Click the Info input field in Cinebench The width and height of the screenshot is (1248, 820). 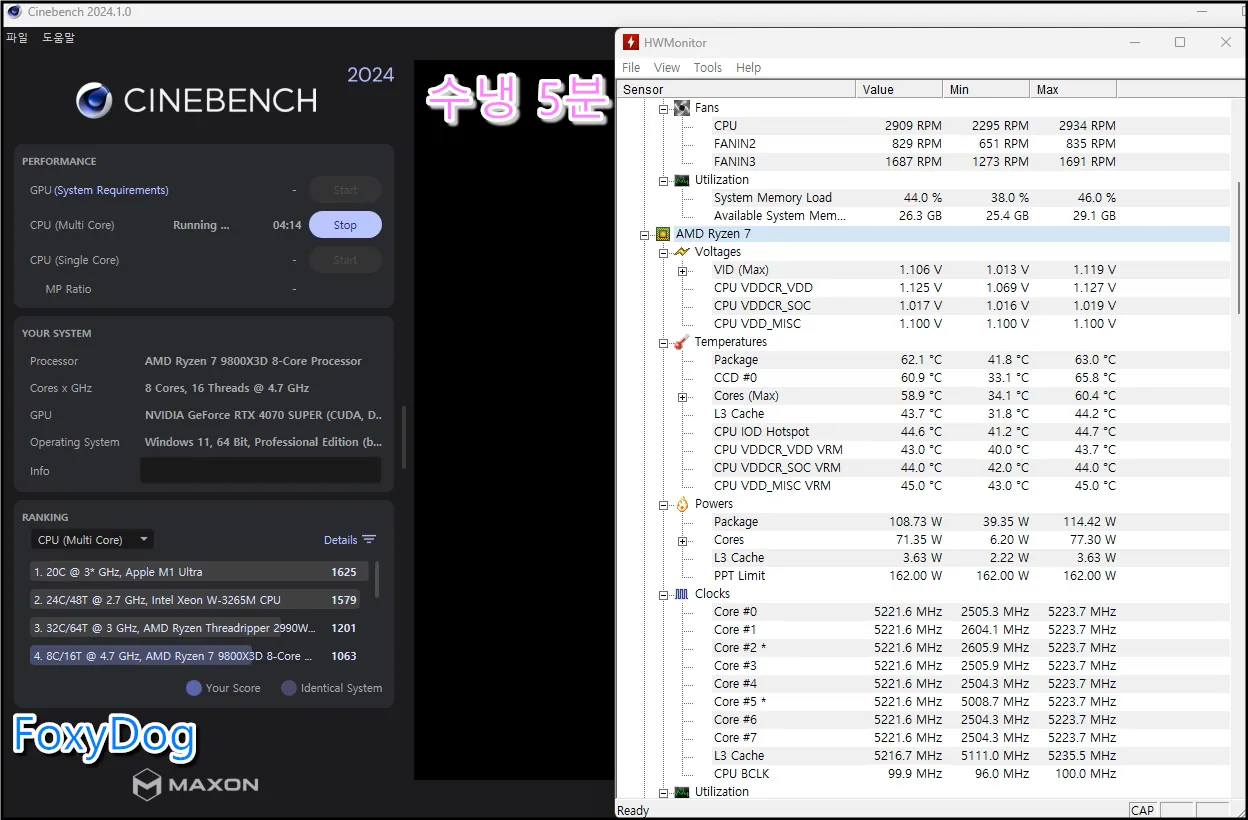pyautogui.click(x=260, y=471)
